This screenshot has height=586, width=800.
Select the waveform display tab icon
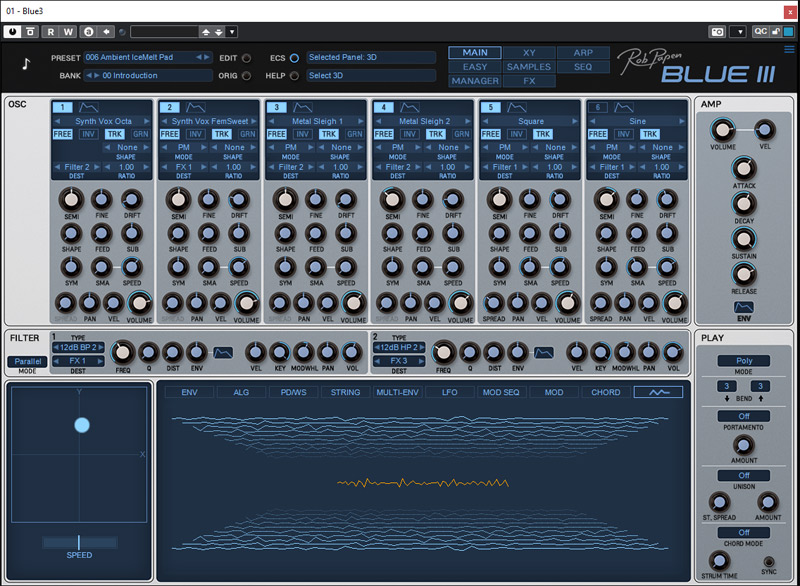pyautogui.click(x=658, y=392)
